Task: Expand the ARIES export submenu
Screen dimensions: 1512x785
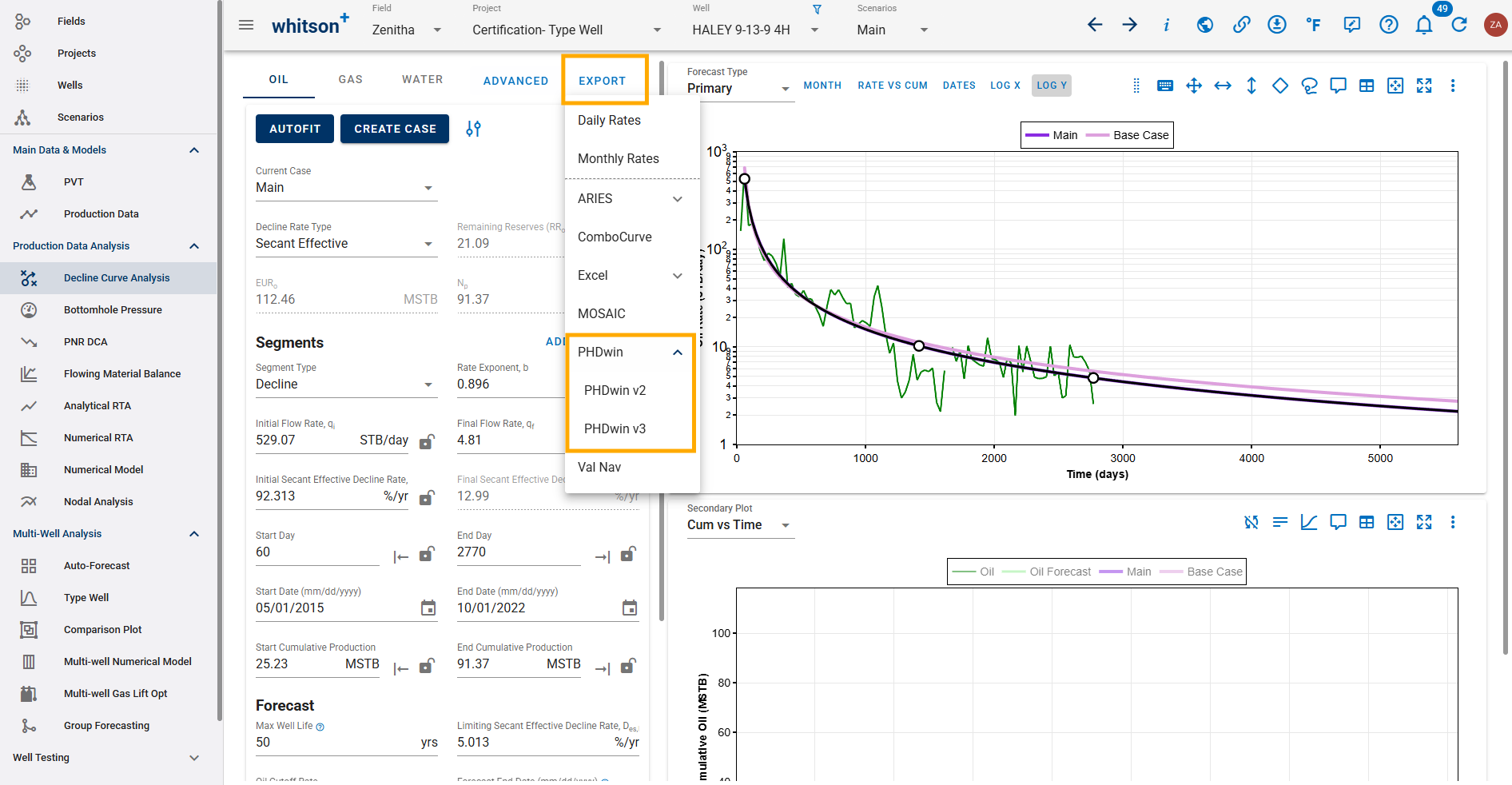Action: tap(677, 199)
